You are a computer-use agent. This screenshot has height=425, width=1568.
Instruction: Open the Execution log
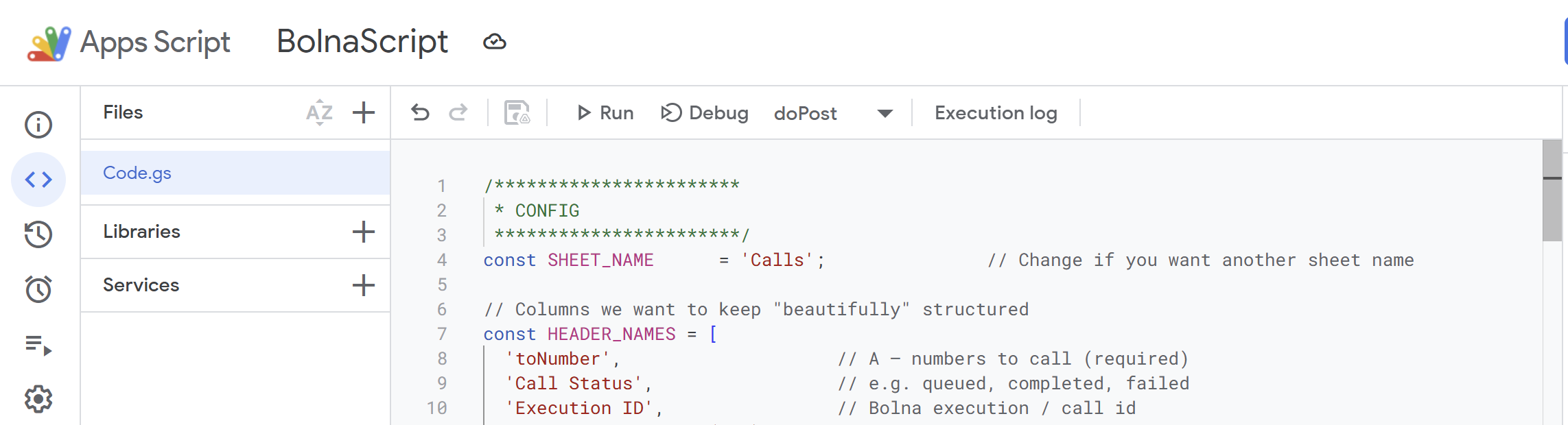996,112
